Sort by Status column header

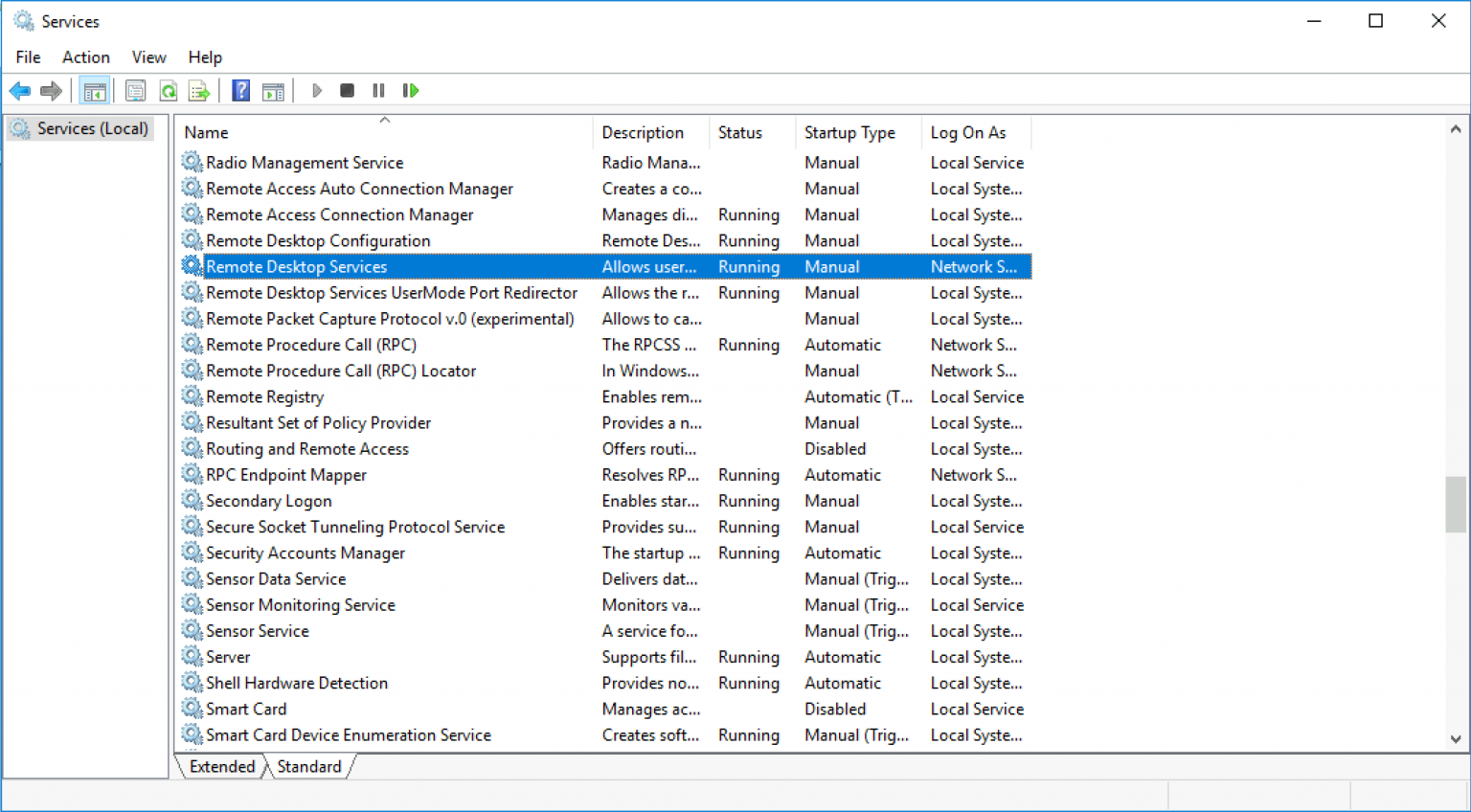[740, 133]
